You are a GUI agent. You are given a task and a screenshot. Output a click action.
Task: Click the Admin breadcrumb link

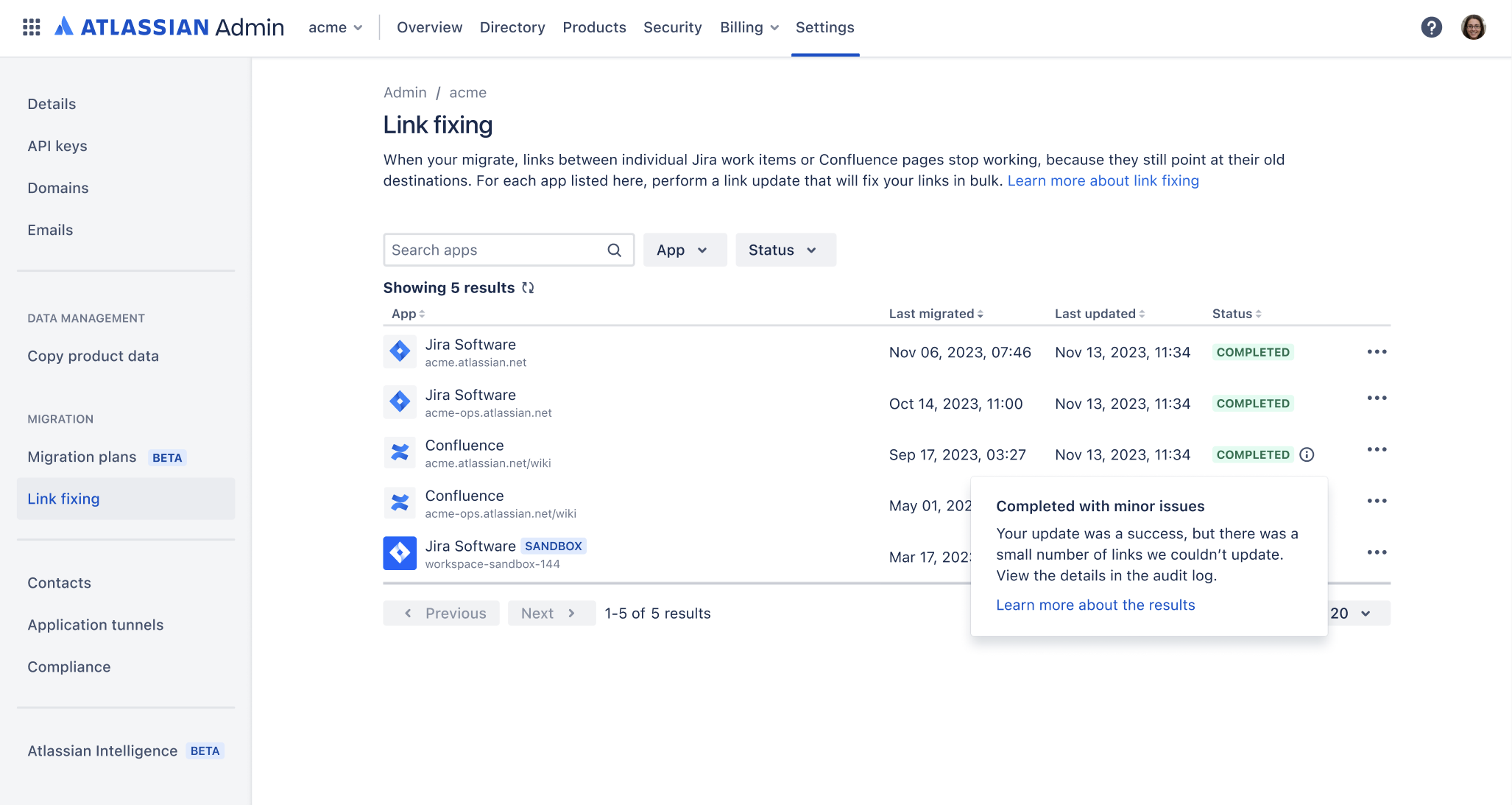[x=405, y=92]
